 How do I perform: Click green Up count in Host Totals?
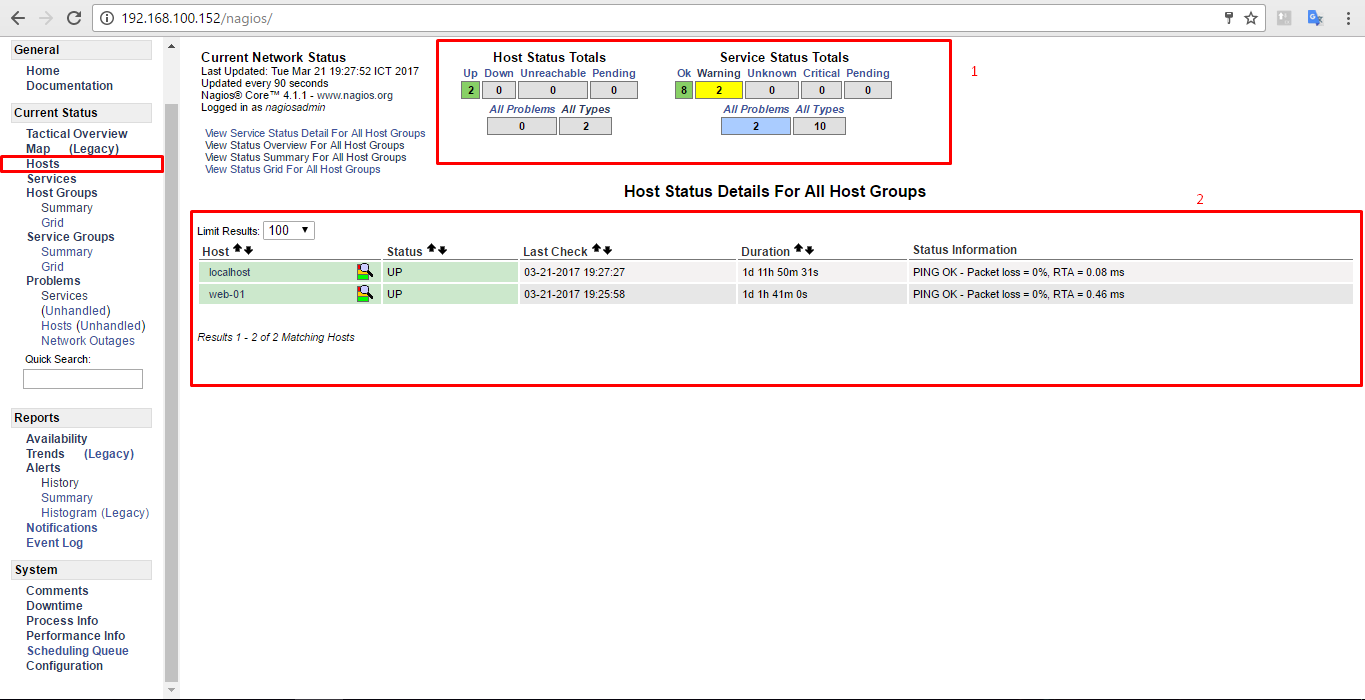(470, 90)
